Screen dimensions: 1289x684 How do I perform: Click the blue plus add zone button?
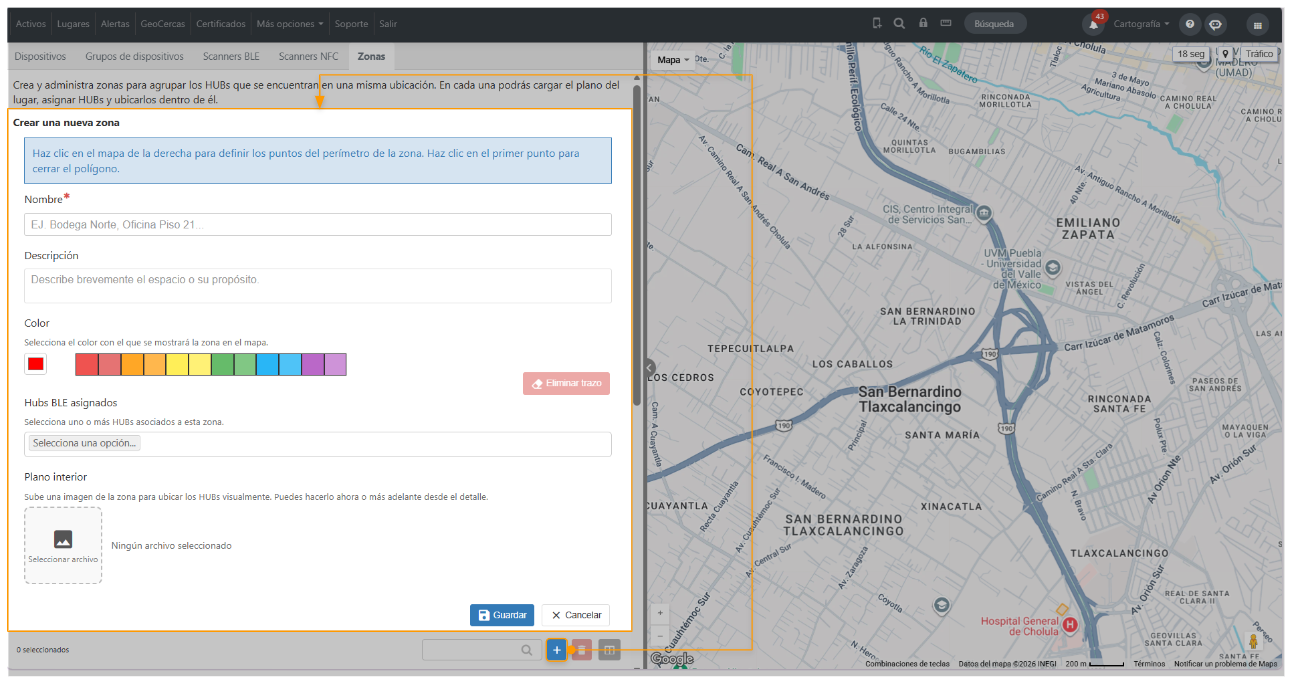pyautogui.click(x=557, y=650)
